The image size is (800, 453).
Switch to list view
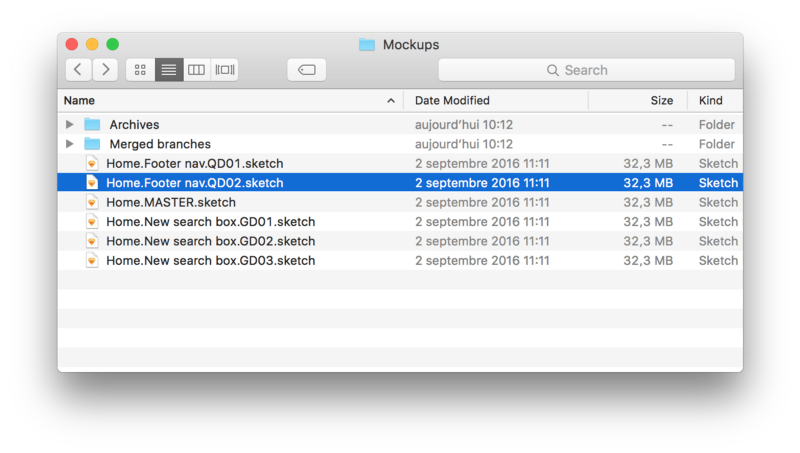[169, 69]
